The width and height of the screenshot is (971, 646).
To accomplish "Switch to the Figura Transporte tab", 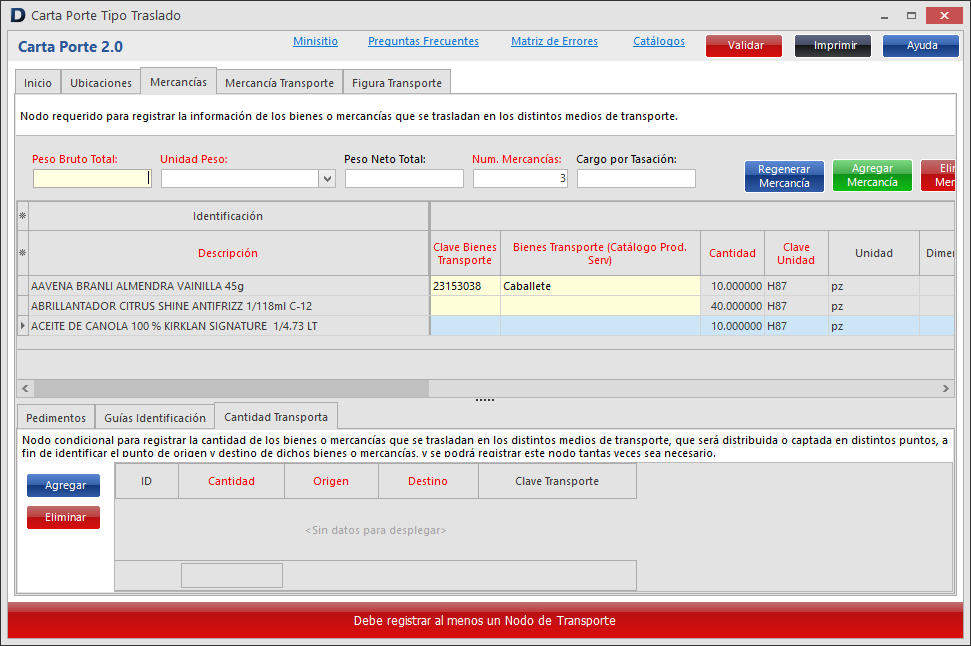I will click(396, 83).
